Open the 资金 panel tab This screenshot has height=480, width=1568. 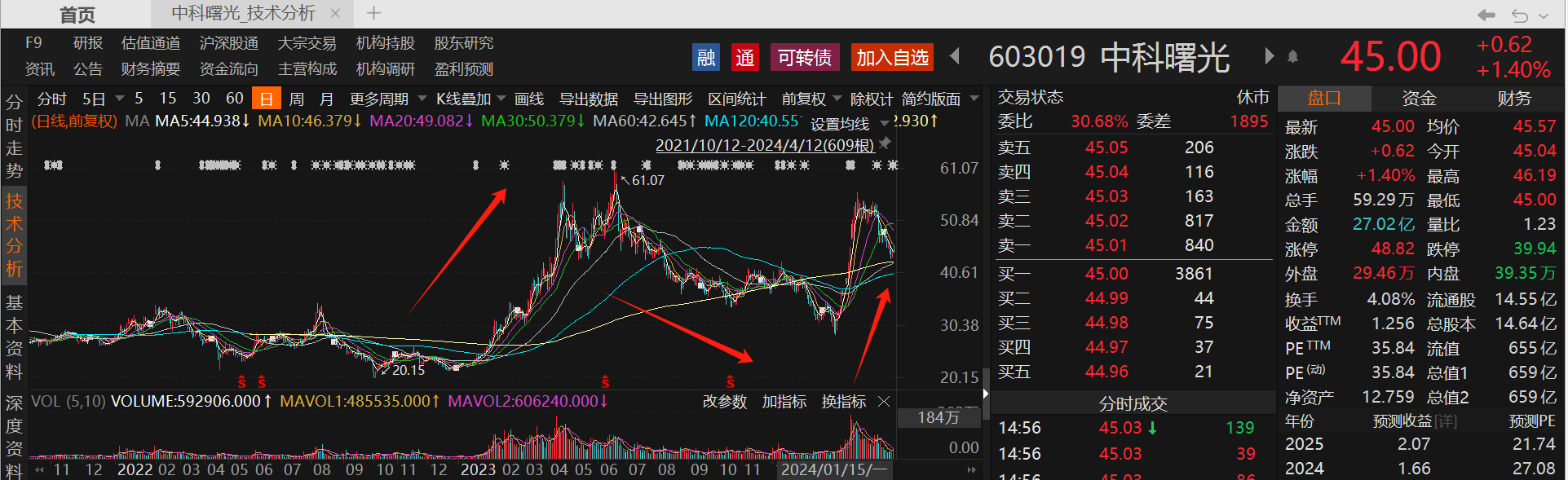tap(1419, 99)
